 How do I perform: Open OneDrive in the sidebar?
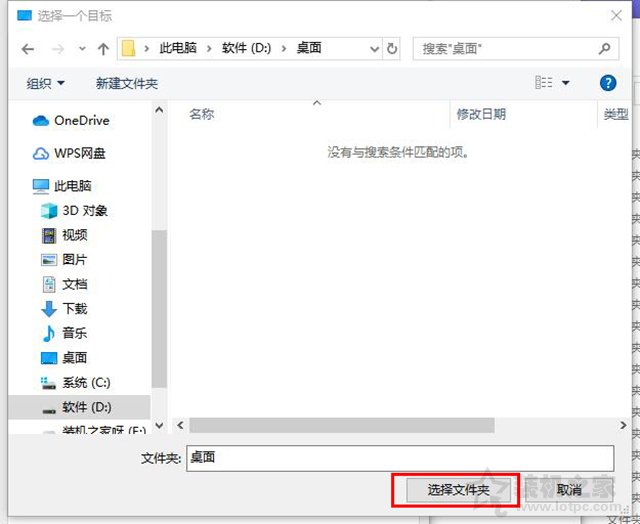pyautogui.click(x=81, y=121)
